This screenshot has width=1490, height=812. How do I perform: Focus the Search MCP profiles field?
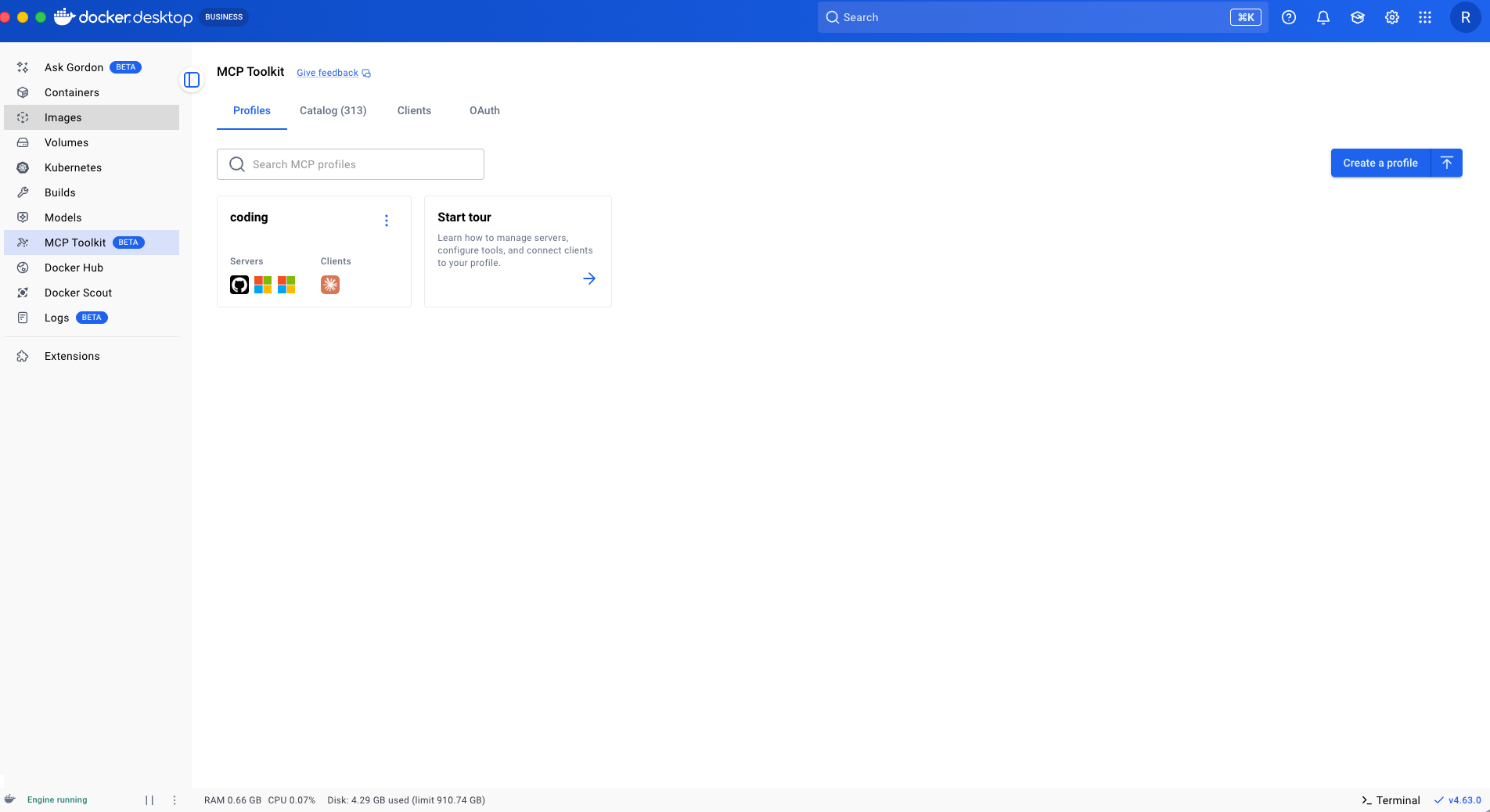click(351, 164)
